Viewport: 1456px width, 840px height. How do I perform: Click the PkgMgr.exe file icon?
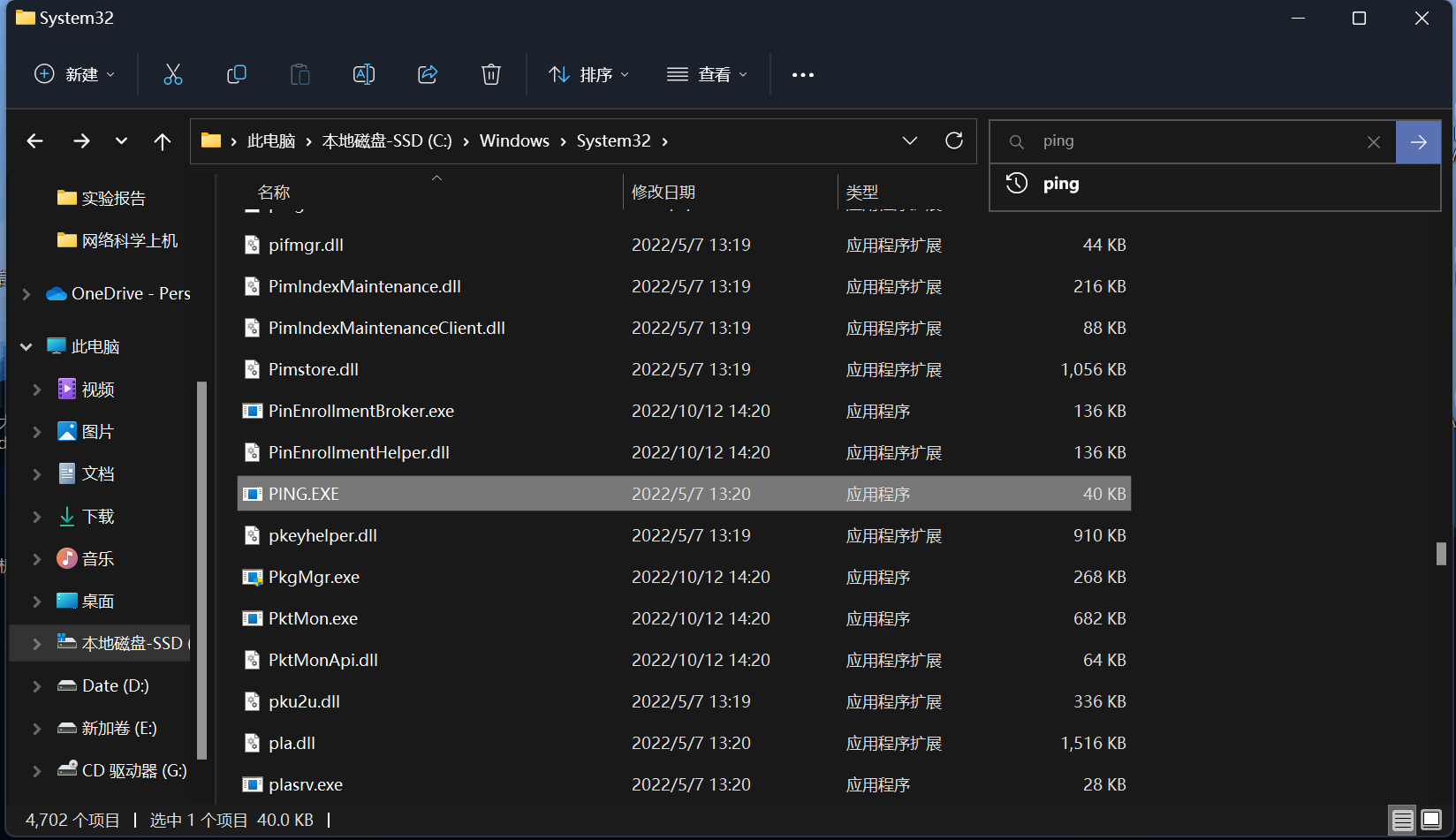click(x=253, y=577)
